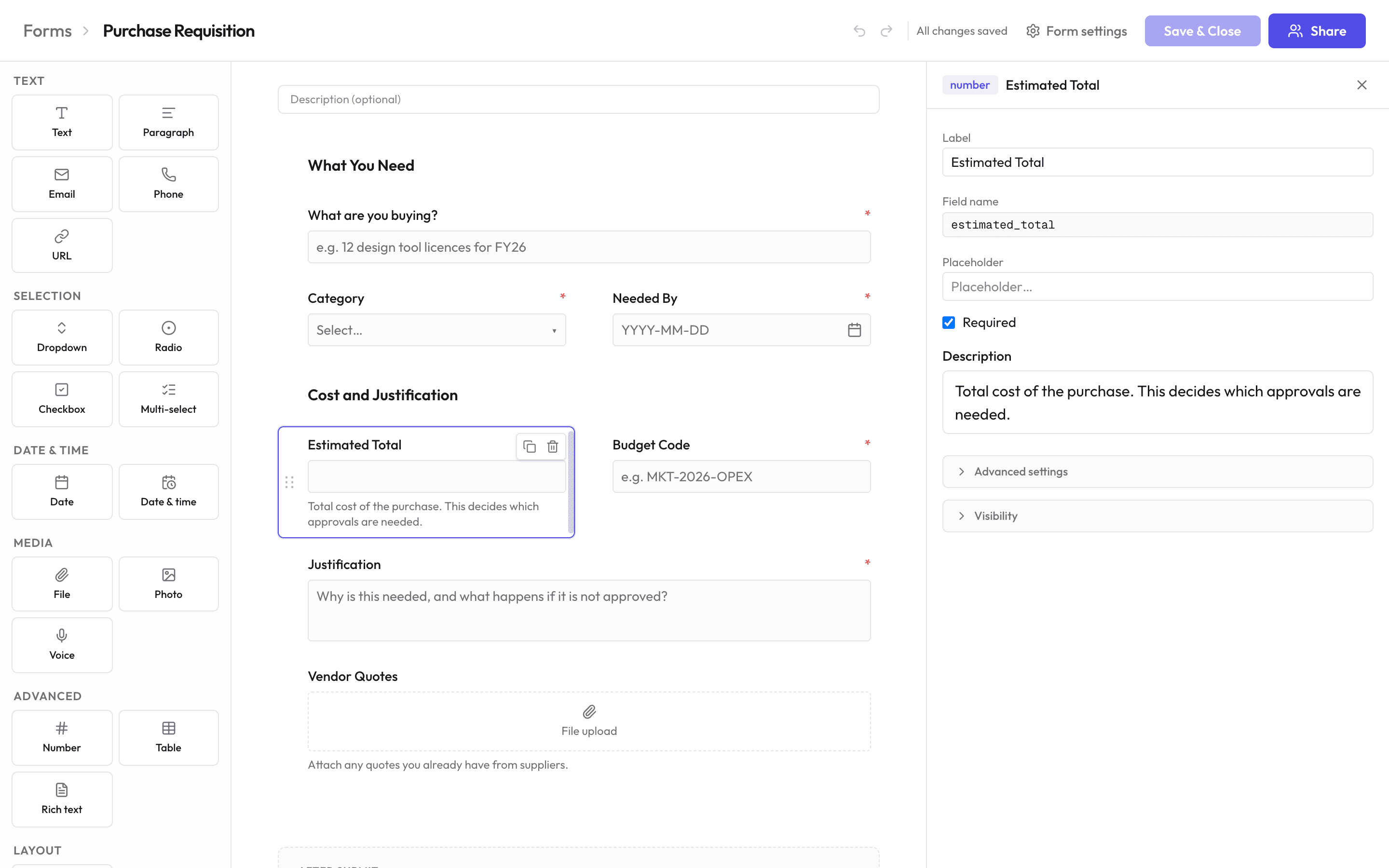Add a Phone field element
This screenshot has height=868, width=1389.
pyautogui.click(x=168, y=184)
